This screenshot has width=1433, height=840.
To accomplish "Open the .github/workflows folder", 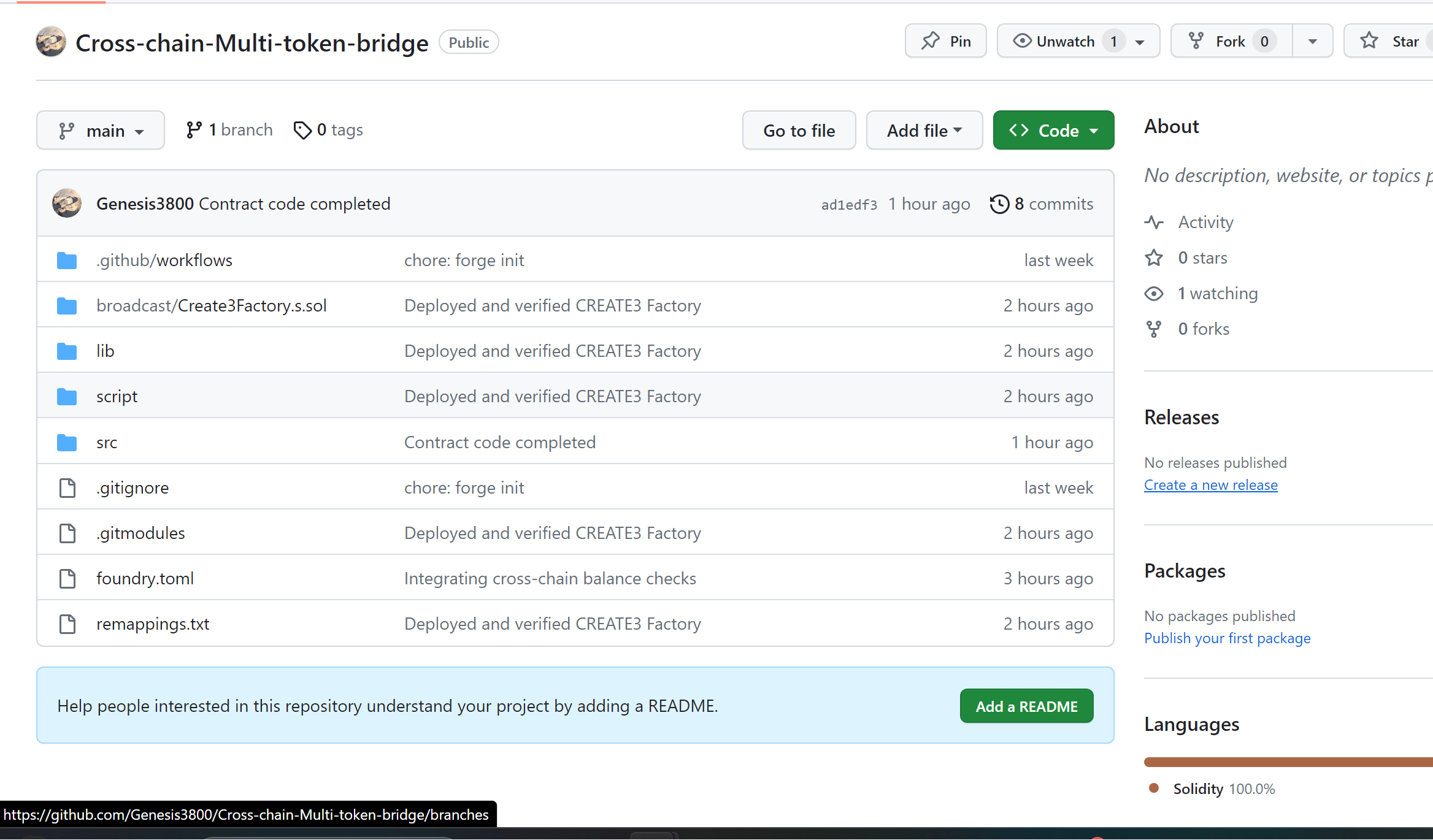I will coord(164,261).
